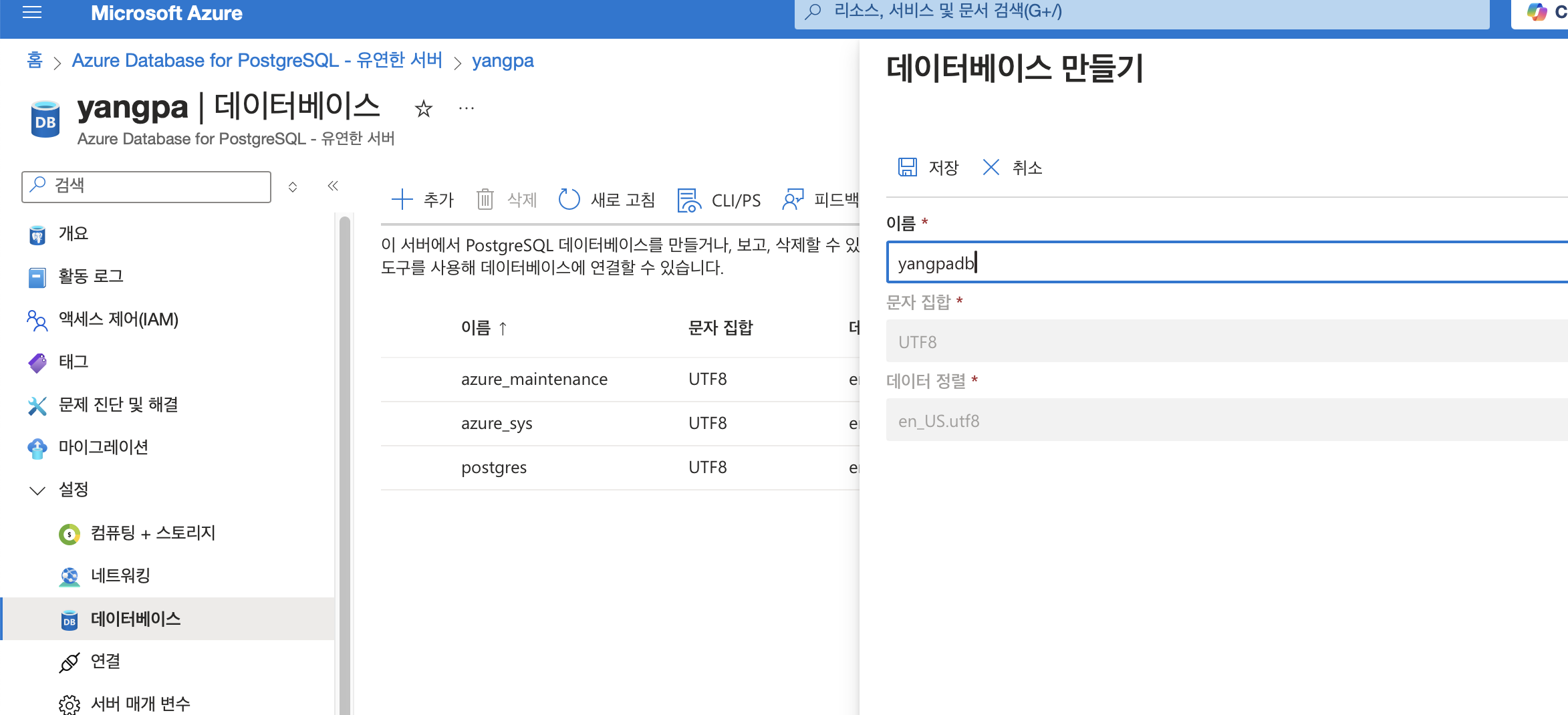Open Azure Database for PostgreSQL breadcrumb
The width and height of the screenshot is (1568, 715).
click(257, 60)
